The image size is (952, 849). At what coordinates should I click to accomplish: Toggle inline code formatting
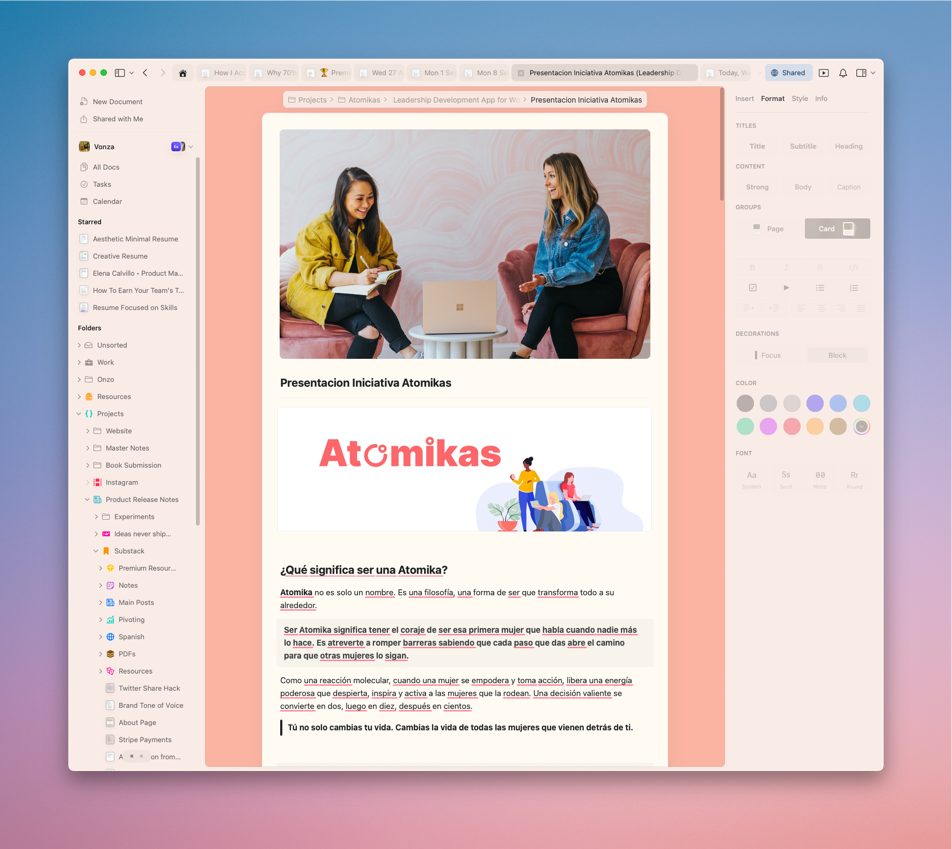pyautogui.click(x=854, y=267)
